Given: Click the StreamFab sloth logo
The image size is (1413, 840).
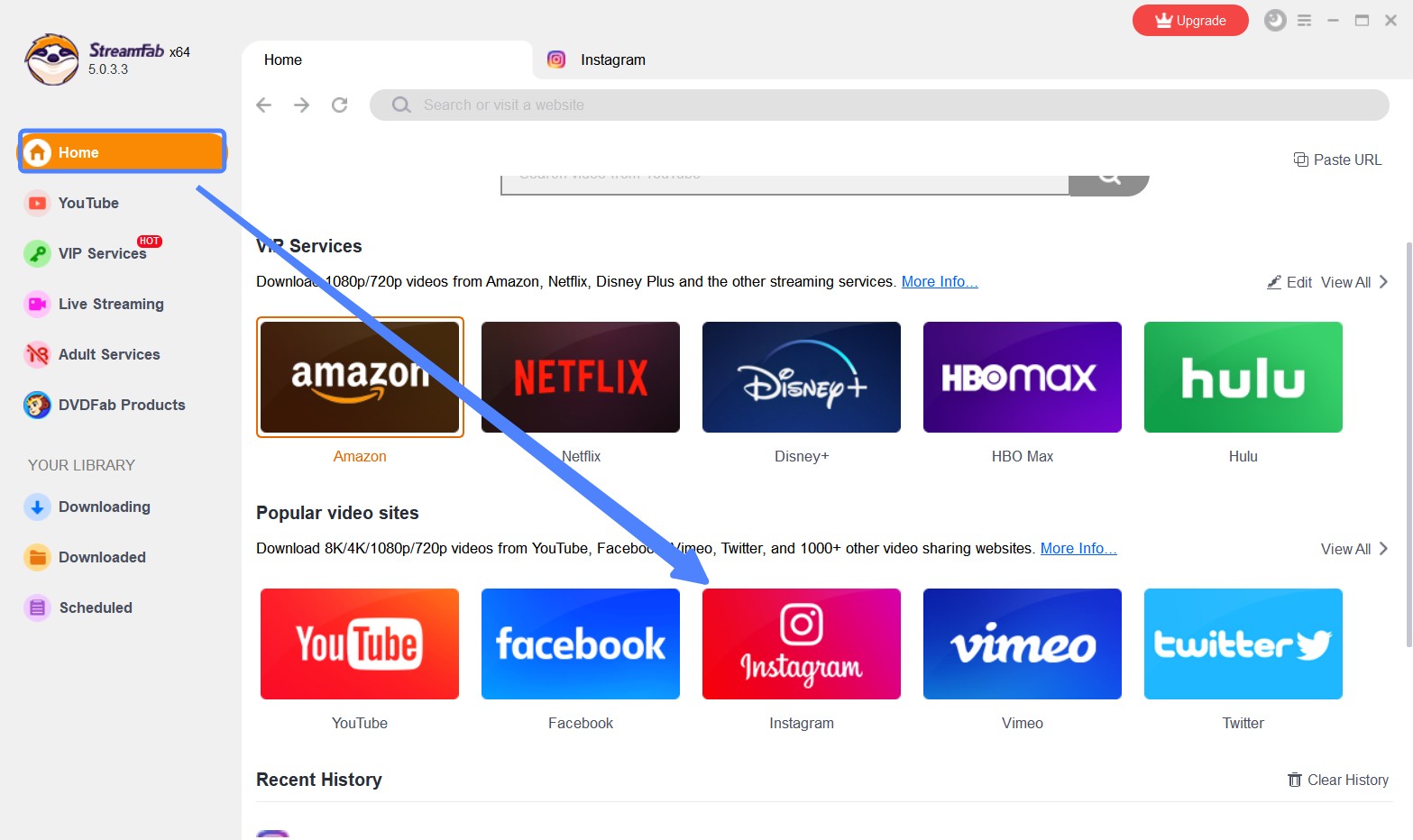Looking at the screenshot, I should pos(52,59).
